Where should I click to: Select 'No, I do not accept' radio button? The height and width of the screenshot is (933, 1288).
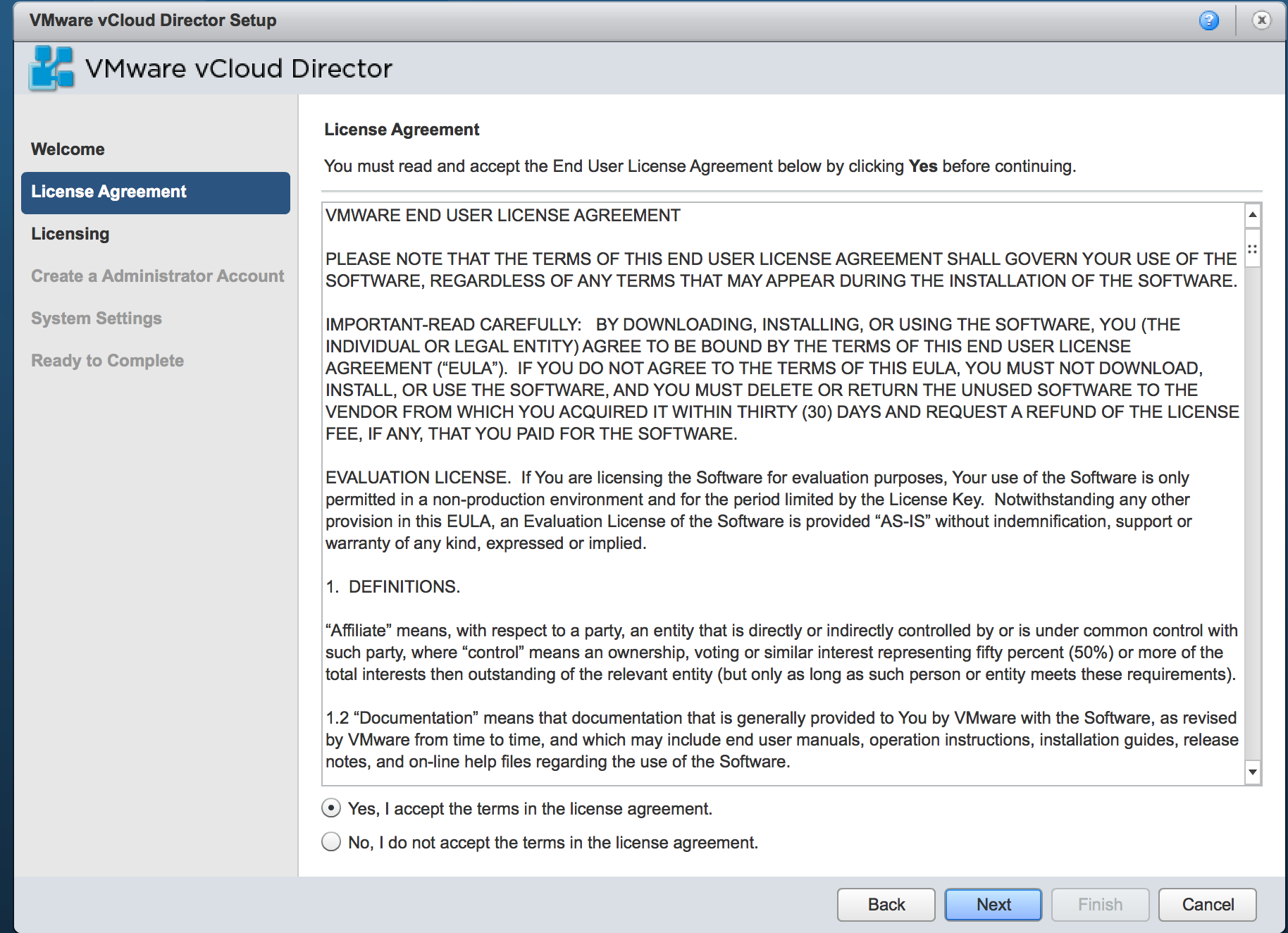(x=331, y=842)
